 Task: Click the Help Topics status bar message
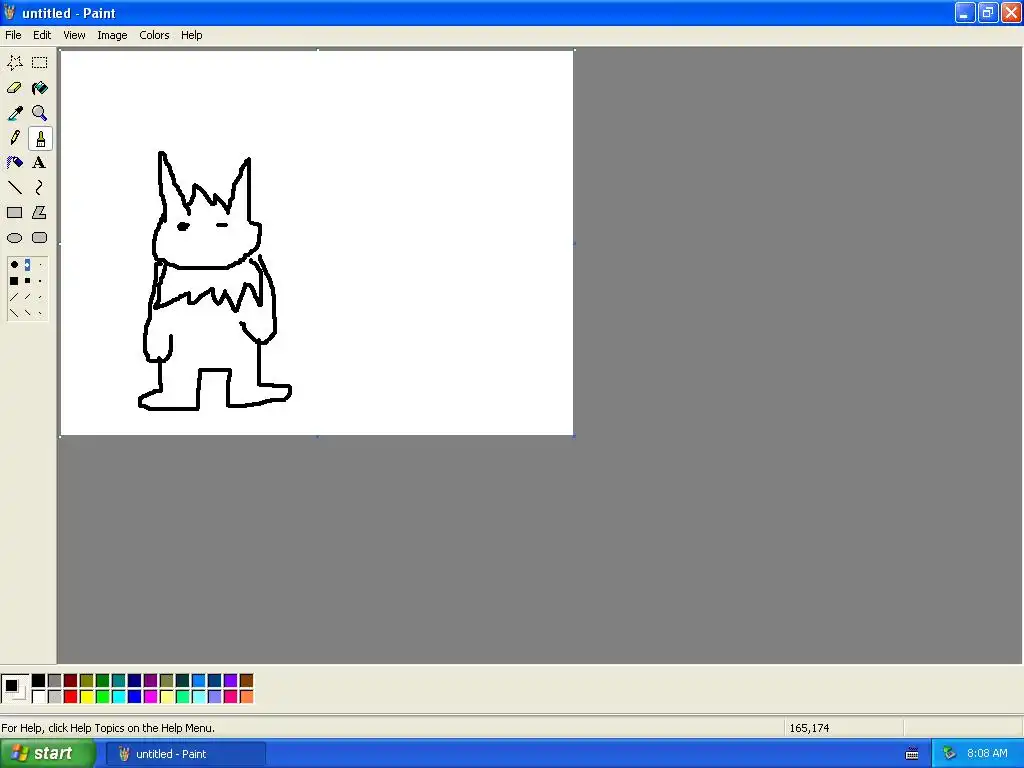click(108, 728)
